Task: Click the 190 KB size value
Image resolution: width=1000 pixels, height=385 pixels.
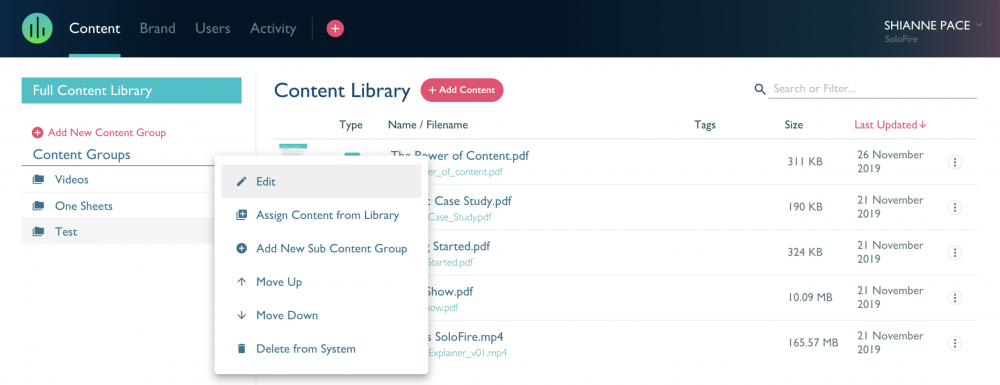Action: coord(805,207)
